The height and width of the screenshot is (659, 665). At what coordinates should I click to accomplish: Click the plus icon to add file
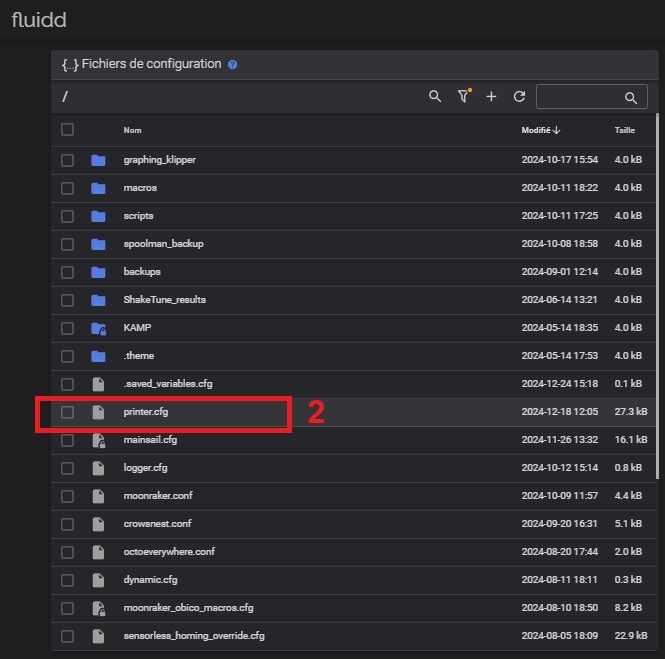[x=491, y=96]
